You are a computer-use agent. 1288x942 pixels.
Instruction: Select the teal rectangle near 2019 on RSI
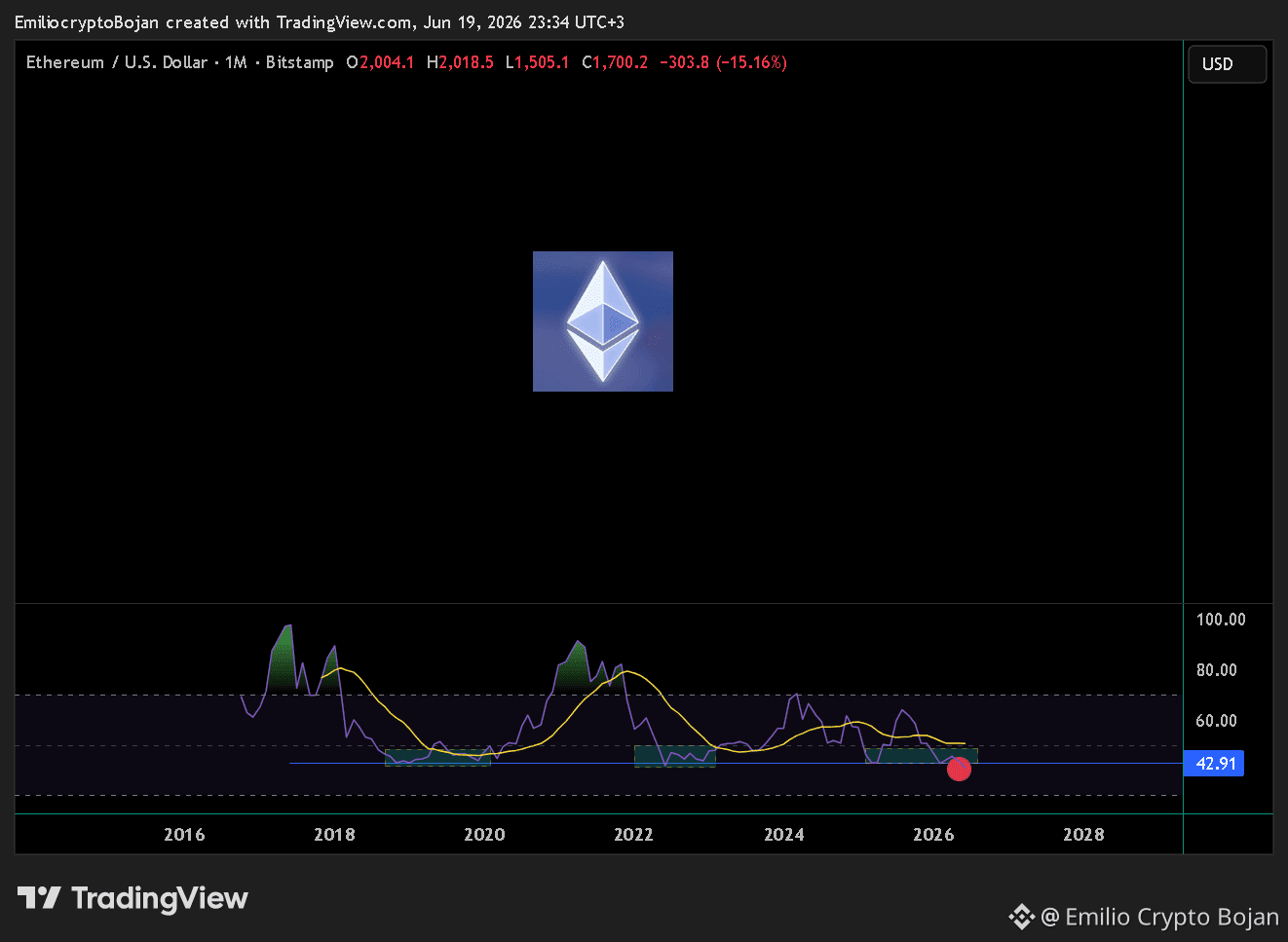[x=437, y=757]
